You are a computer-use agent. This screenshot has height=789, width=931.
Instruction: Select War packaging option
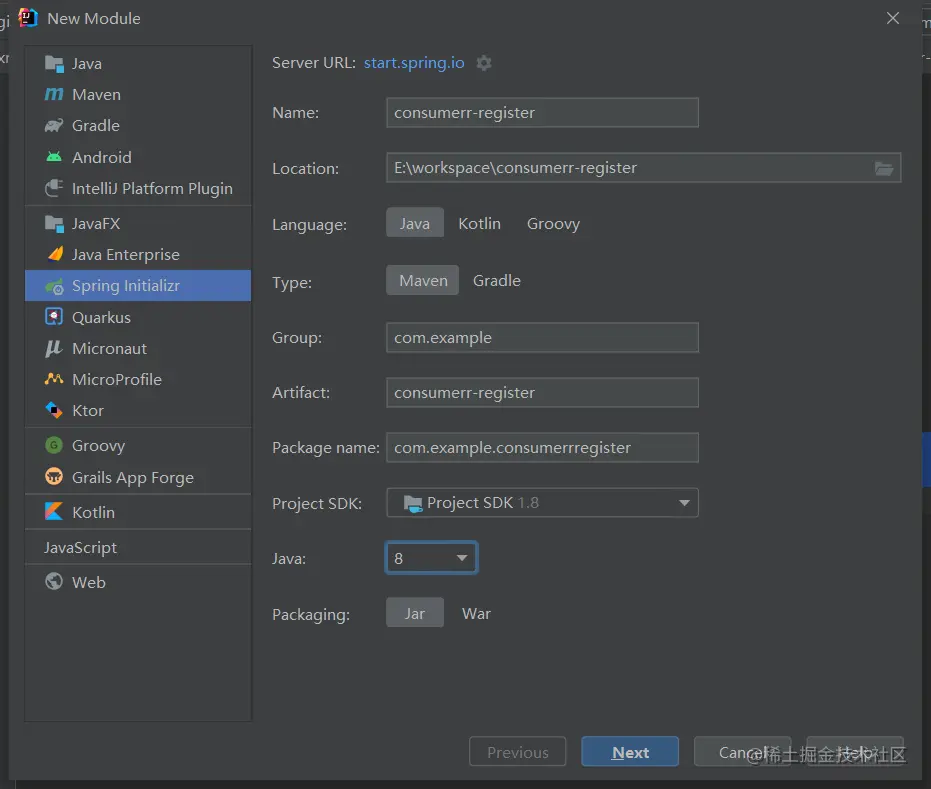[x=476, y=613]
